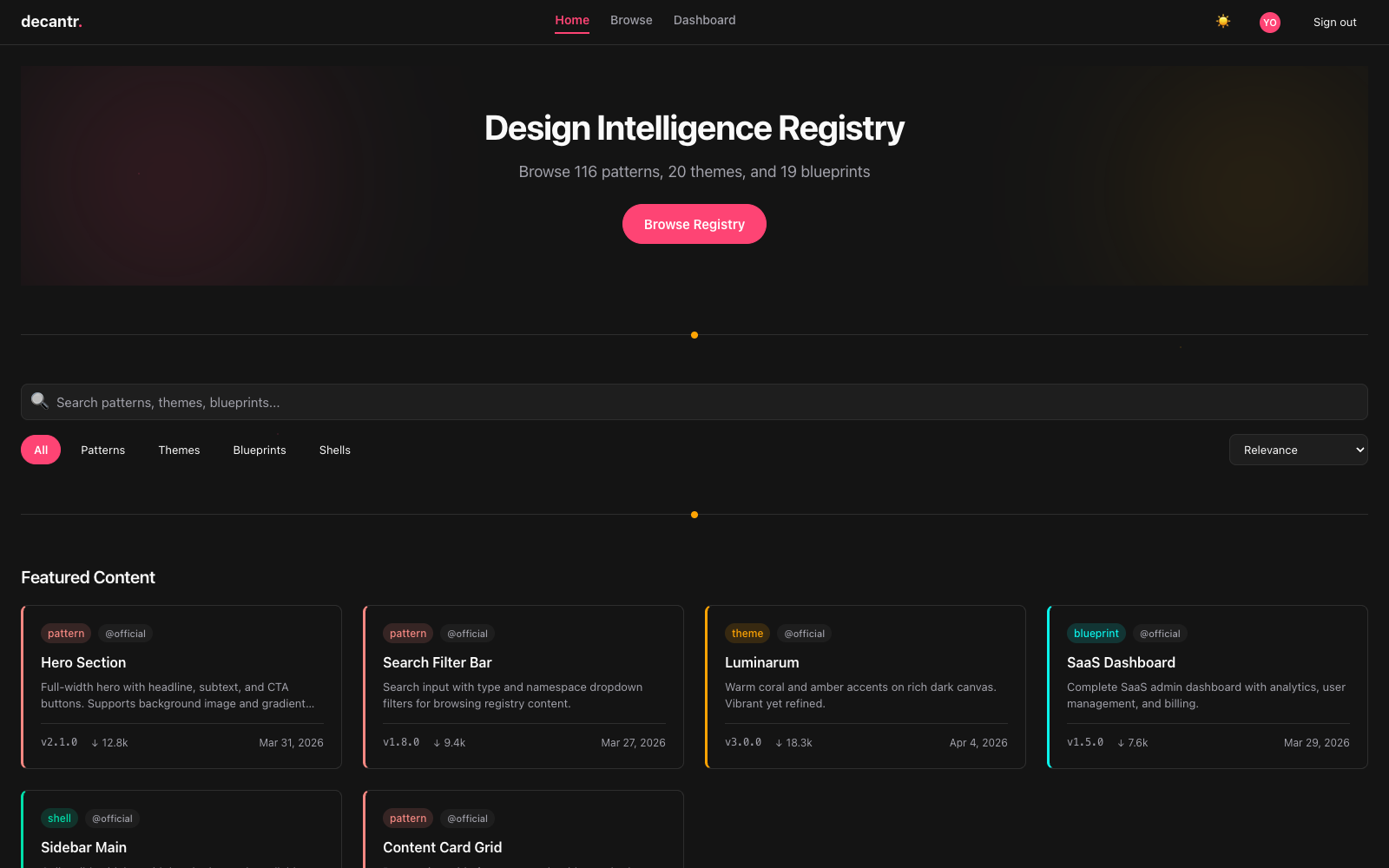Click shell tag on Sidebar Main card
1389x868 pixels.
pyautogui.click(x=60, y=819)
